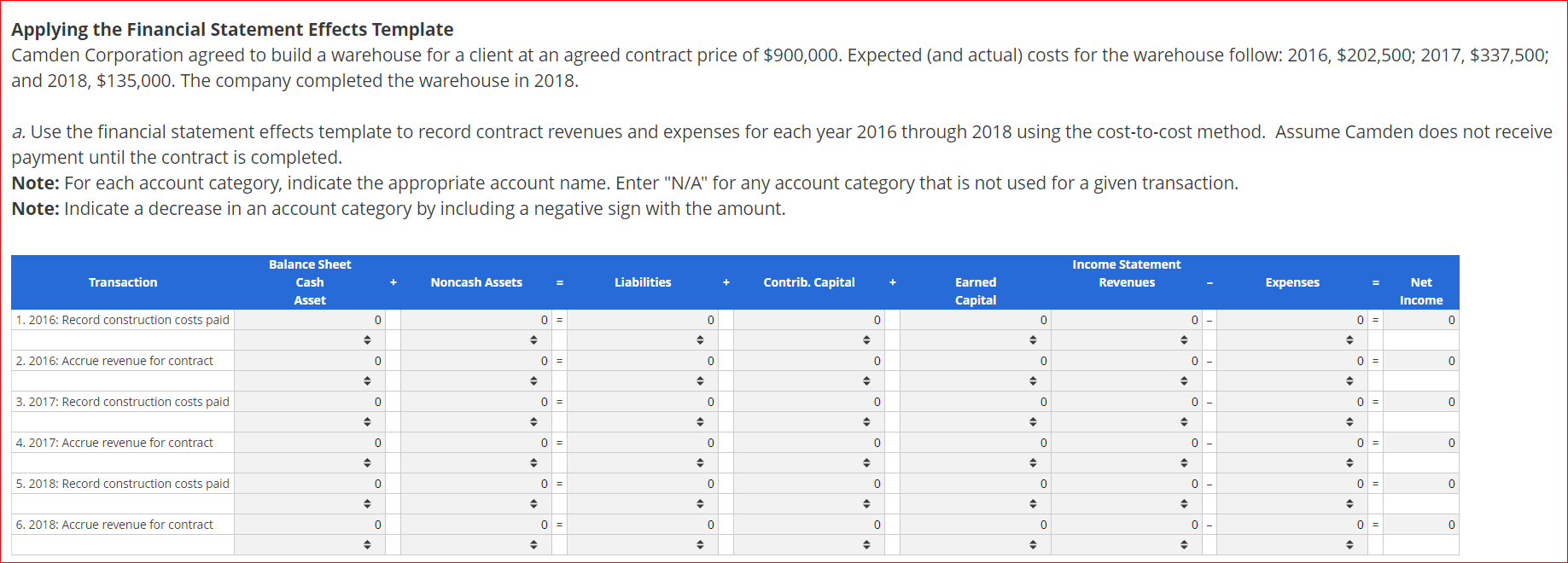Click row label '1. 2016: Record construction costs paid'

tap(123, 320)
